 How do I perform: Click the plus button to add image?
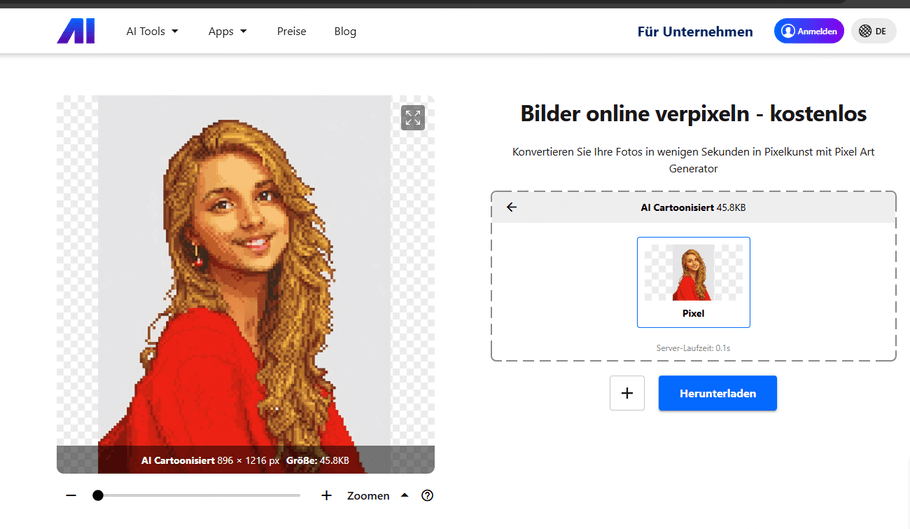[627, 393]
